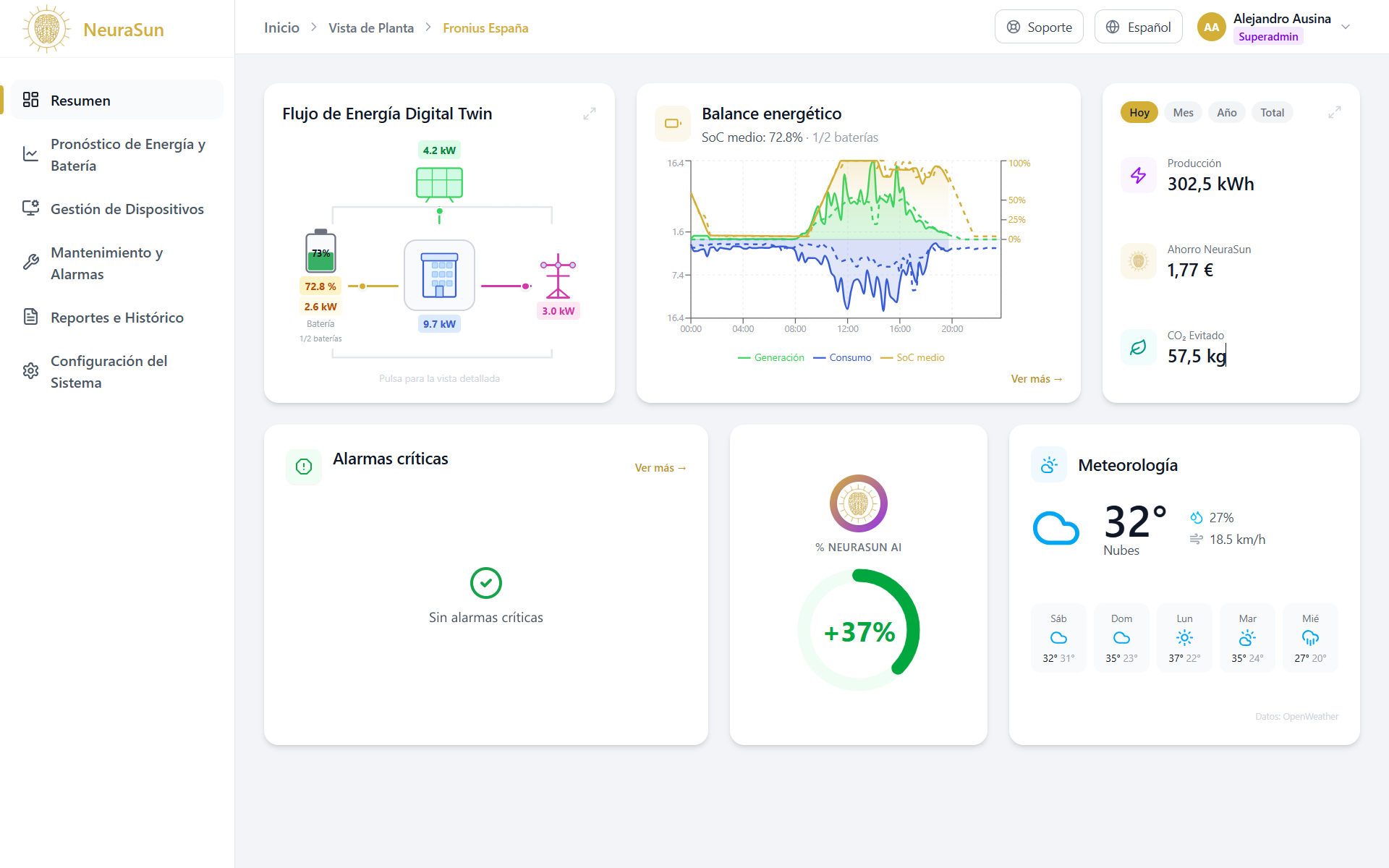Viewport: 1389px width, 868px height.
Task: Click the NeuraSun logo icon
Action: click(x=46, y=29)
